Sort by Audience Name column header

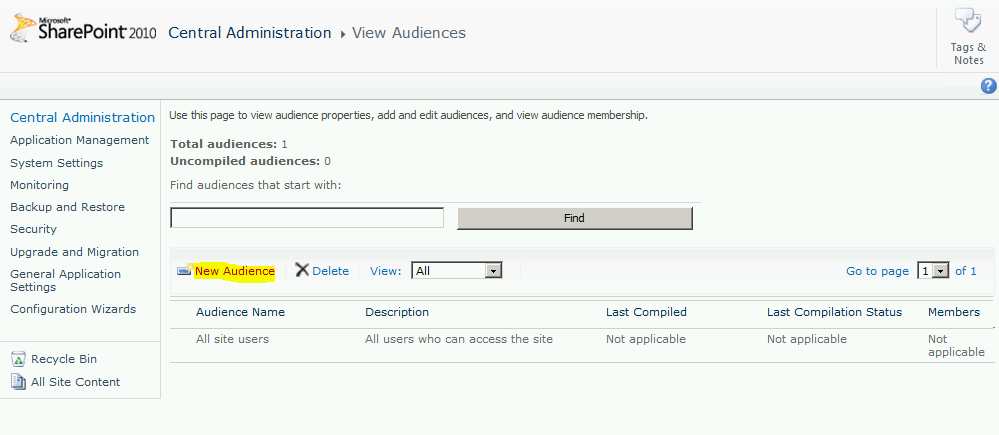pyautogui.click(x=240, y=312)
